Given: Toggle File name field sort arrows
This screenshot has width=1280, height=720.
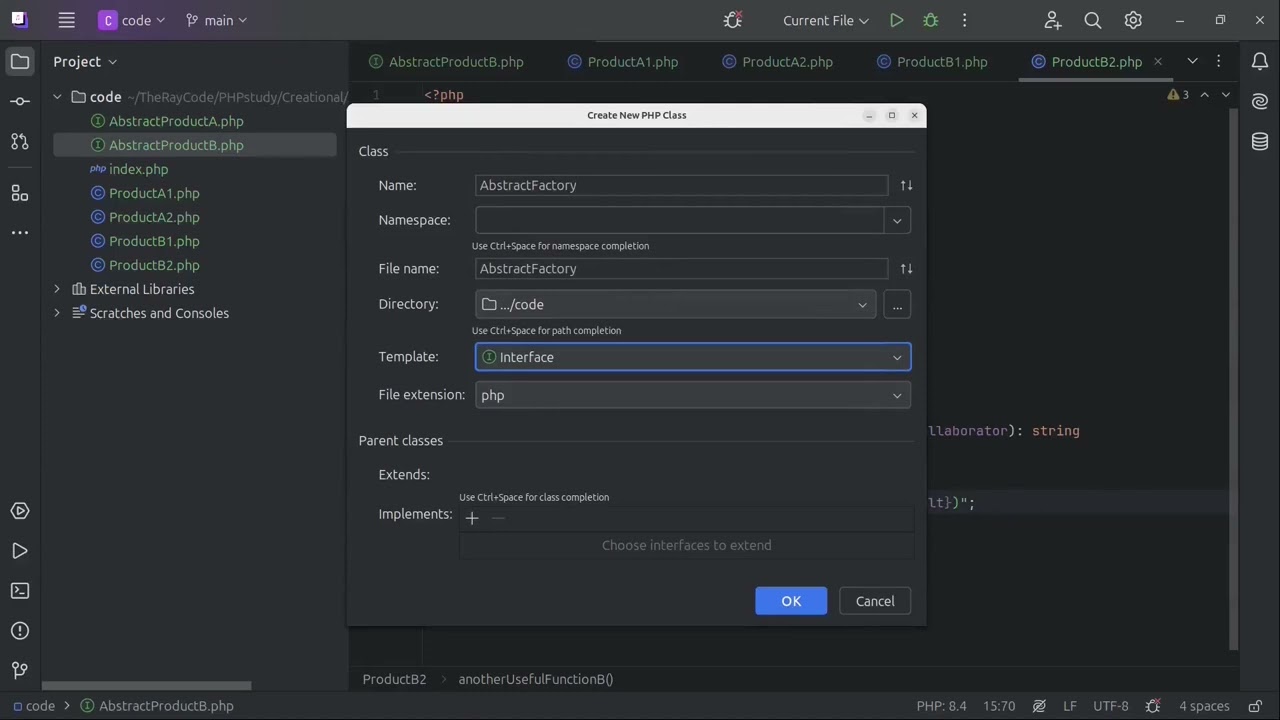Looking at the screenshot, I should 906,268.
